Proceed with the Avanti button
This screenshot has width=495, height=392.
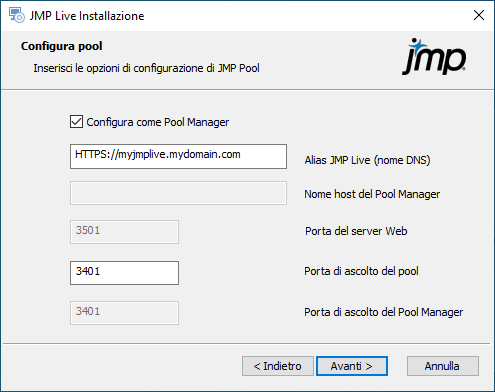pyautogui.click(x=352, y=366)
